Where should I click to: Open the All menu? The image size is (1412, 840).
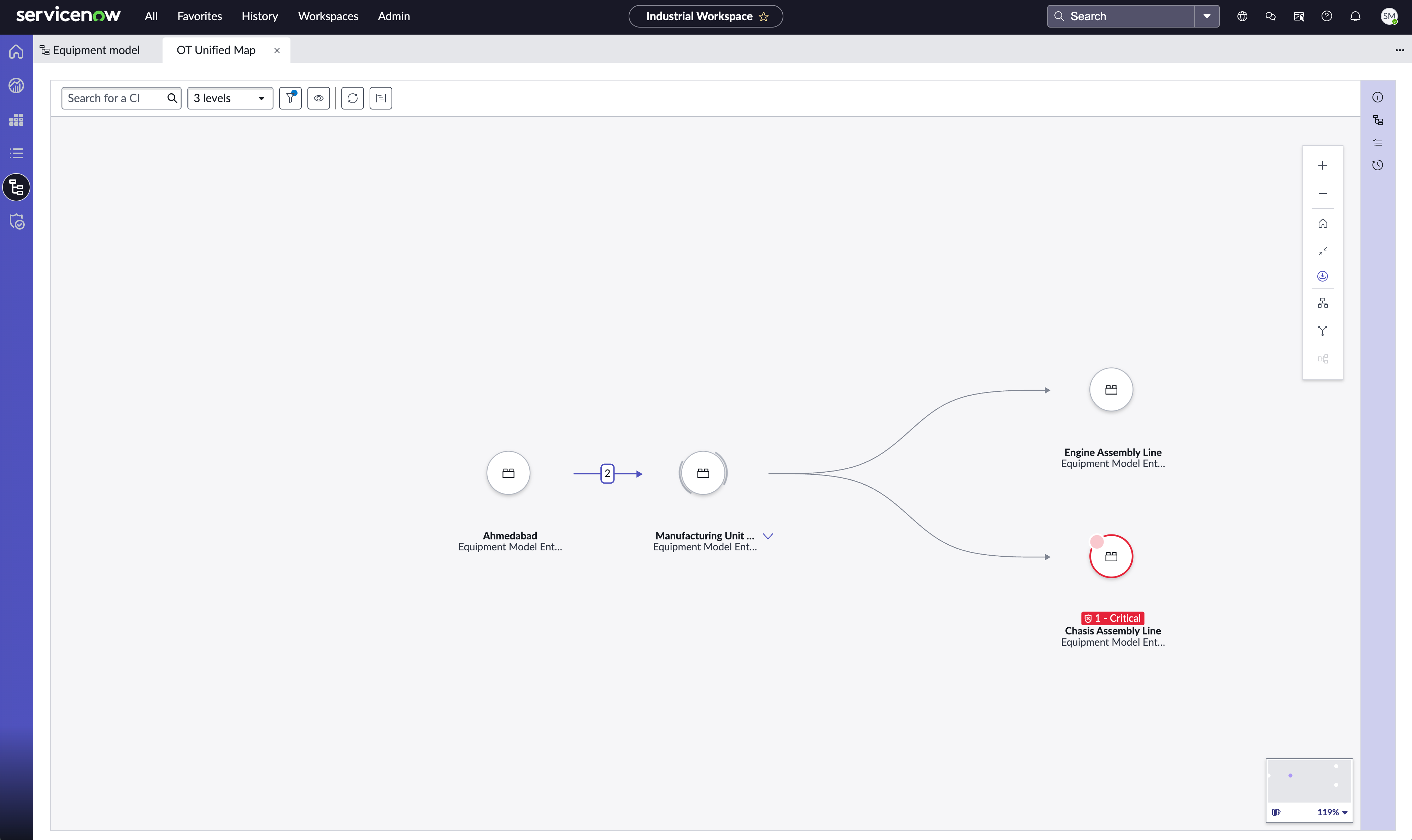[151, 16]
